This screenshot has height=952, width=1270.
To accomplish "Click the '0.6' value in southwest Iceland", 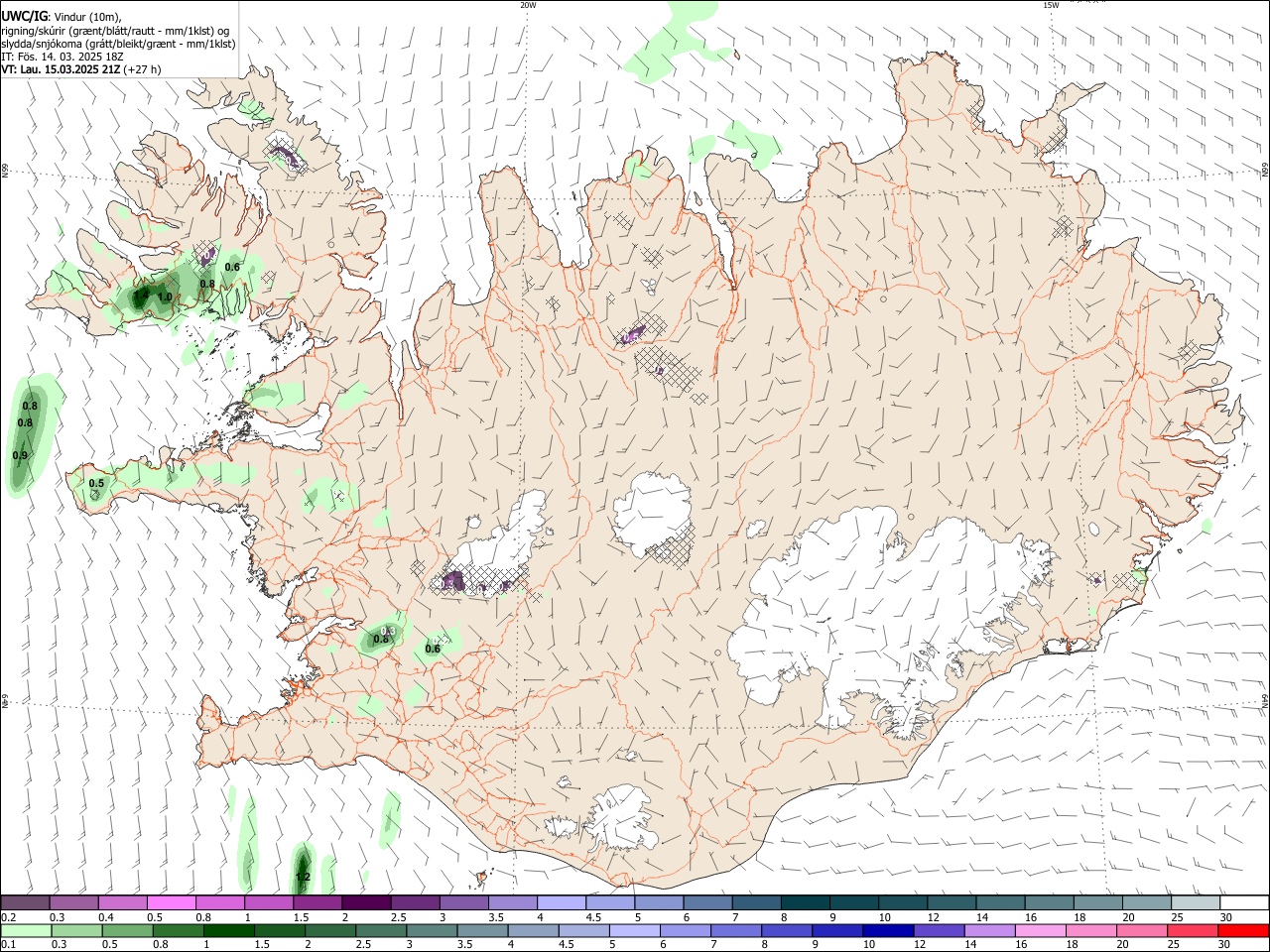I will coord(433,650).
